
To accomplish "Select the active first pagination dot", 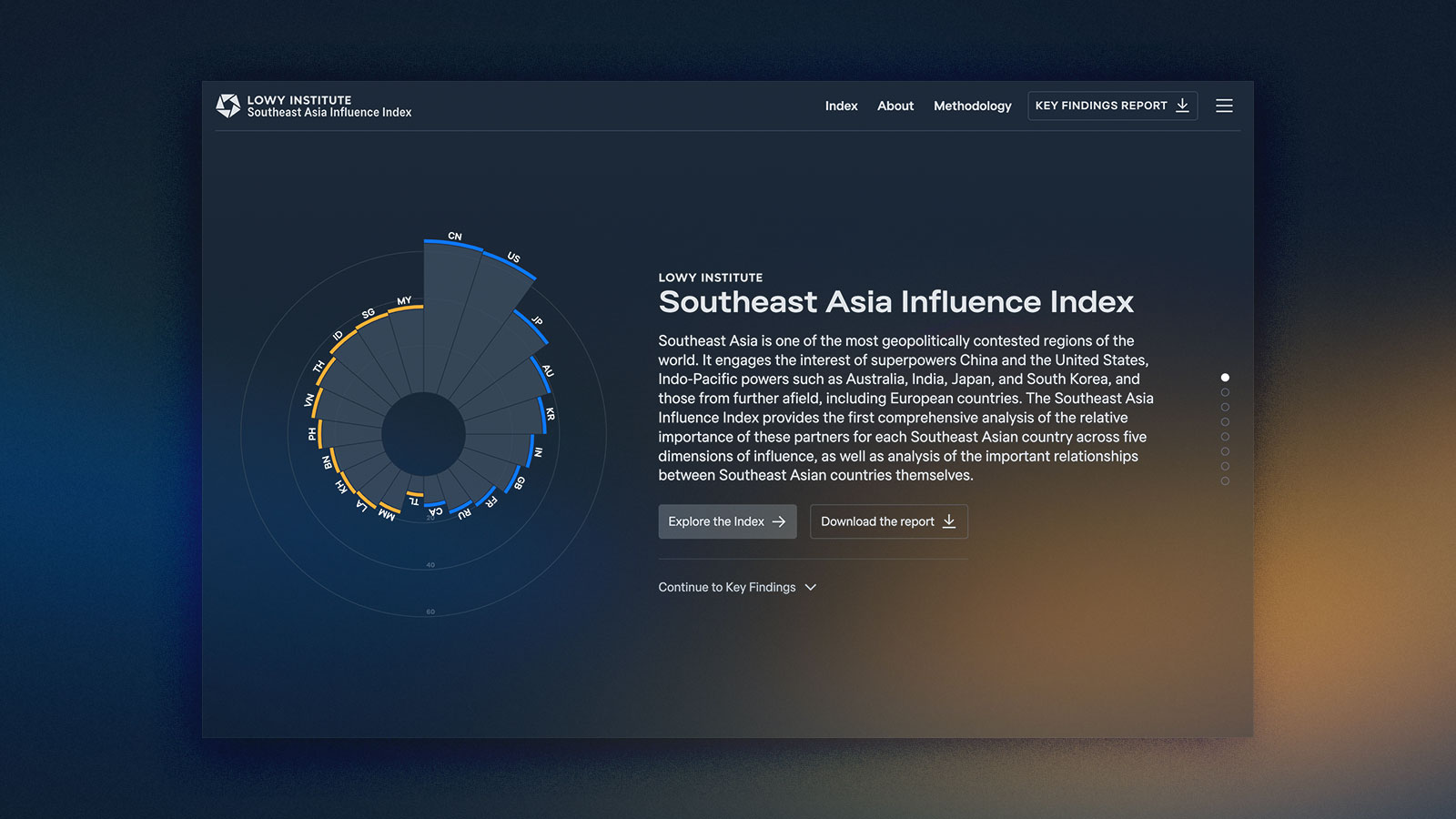I will [x=1225, y=377].
